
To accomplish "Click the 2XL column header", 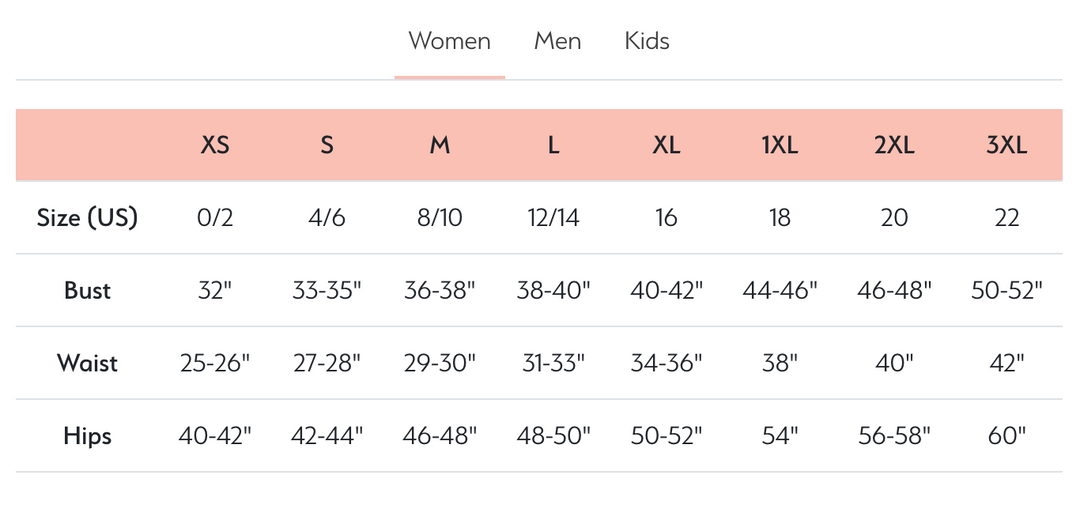I will pyautogui.click(x=894, y=145).
